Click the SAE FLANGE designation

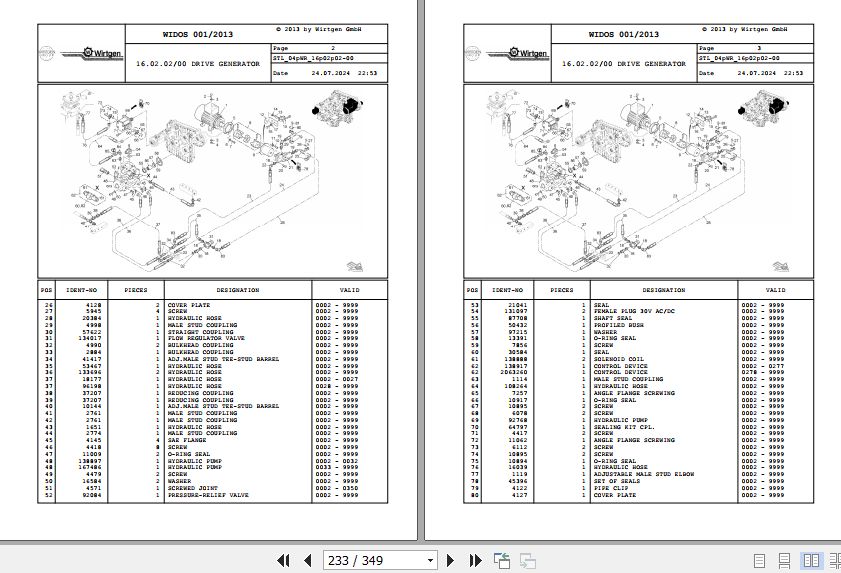tap(187, 440)
